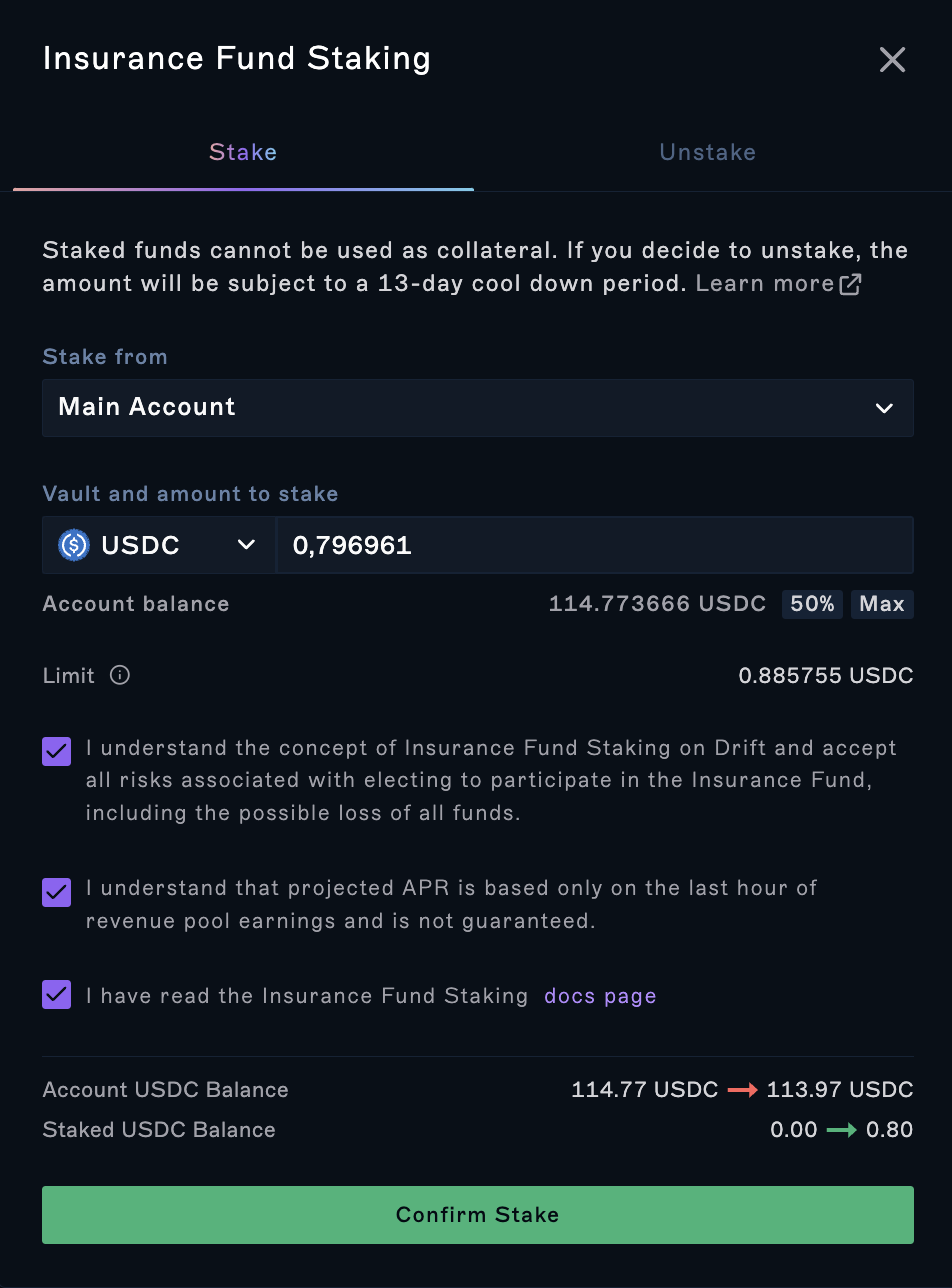Uncheck the read docs page checkbox
This screenshot has height=1288, width=952.
coord(57,995)
